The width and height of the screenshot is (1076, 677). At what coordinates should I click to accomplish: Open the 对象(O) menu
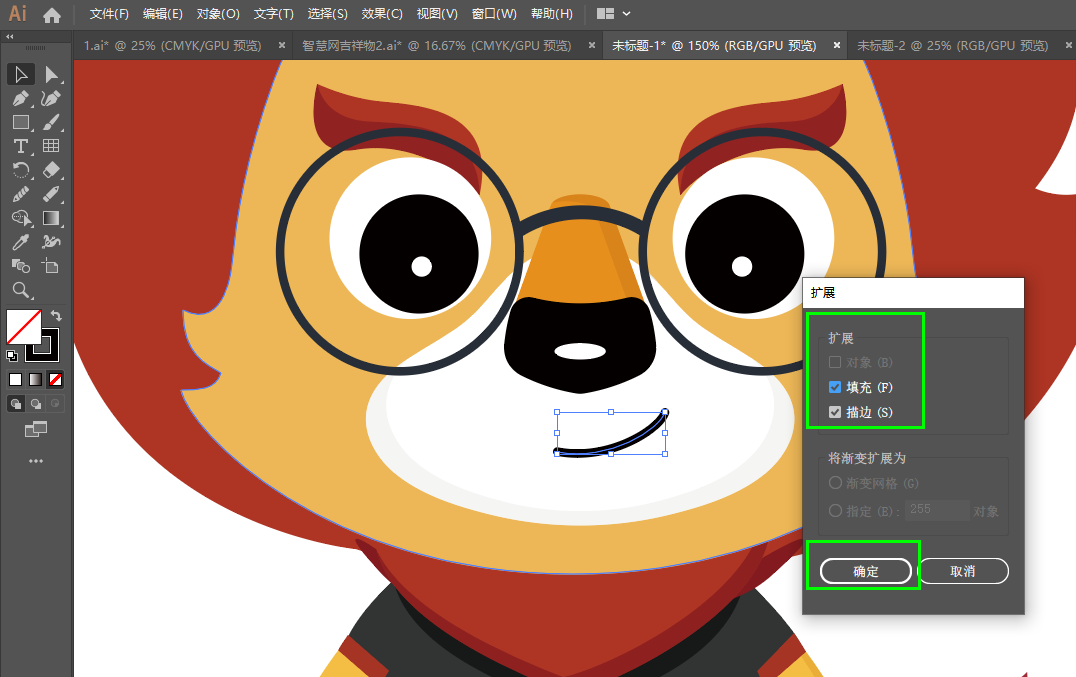[218, 14]
